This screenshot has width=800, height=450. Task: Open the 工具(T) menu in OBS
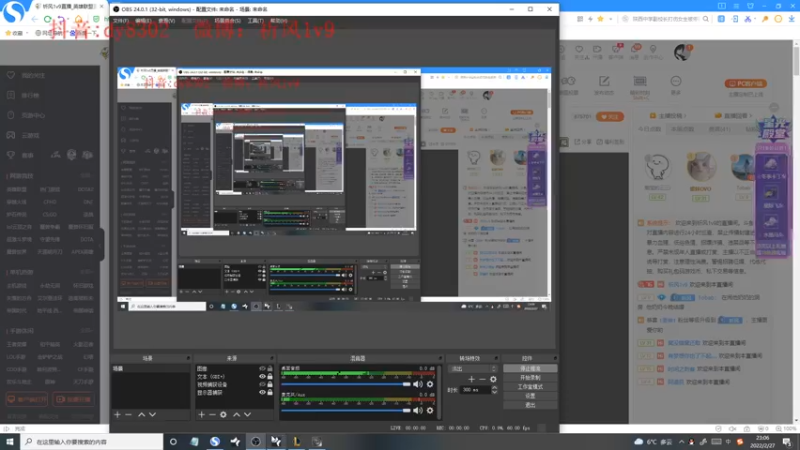coord(256,21)
